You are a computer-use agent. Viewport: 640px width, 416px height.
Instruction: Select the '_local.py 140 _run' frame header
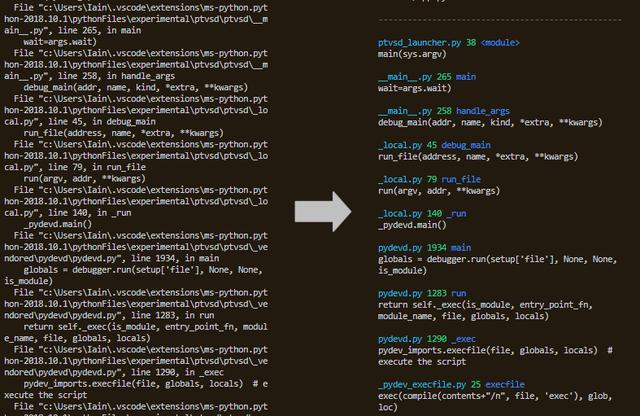pos(422,214)
